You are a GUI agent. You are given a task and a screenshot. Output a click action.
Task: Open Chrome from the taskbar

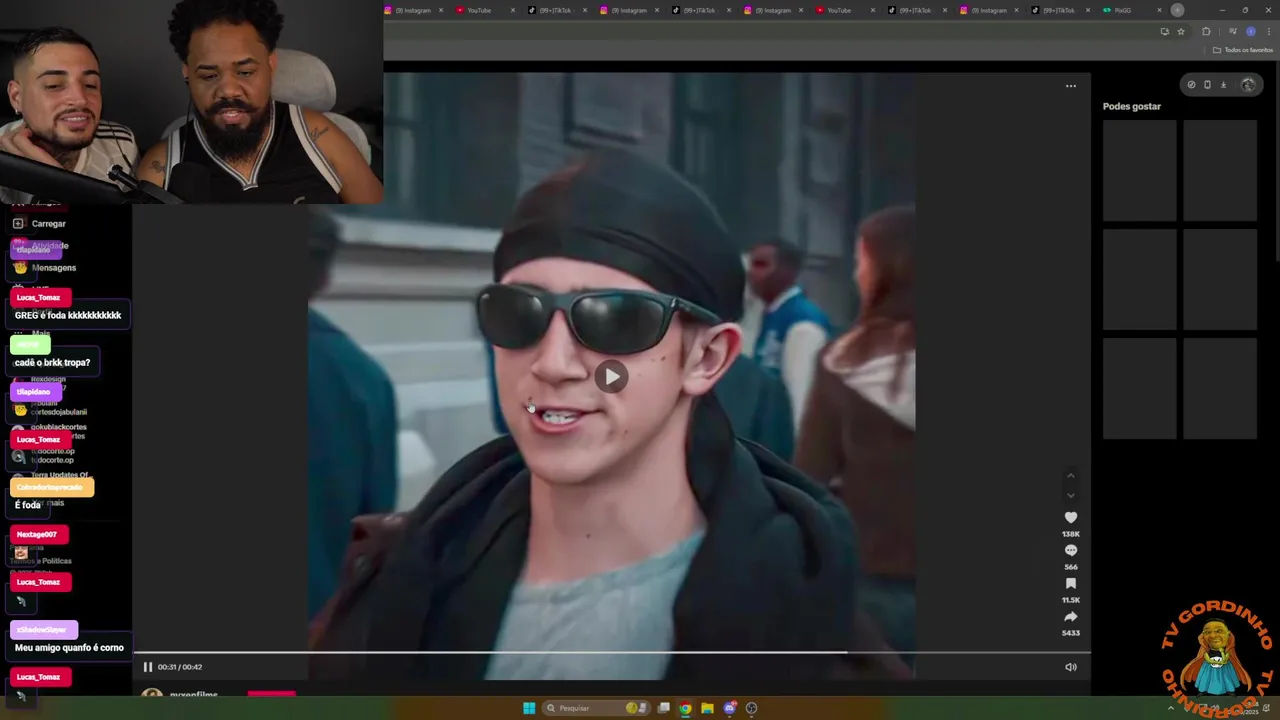tap(685, 708)
